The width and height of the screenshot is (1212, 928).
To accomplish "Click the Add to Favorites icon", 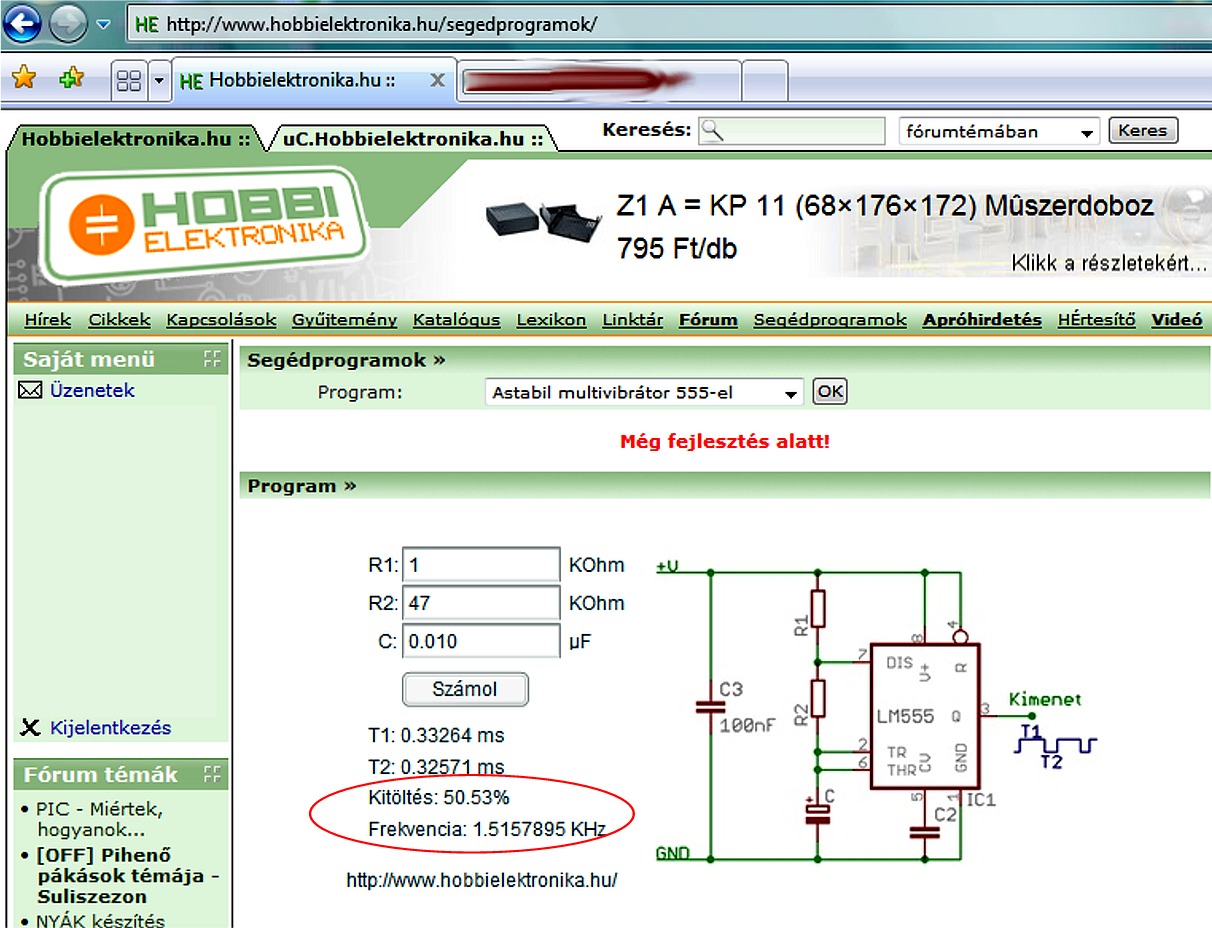I will [71, 79].
